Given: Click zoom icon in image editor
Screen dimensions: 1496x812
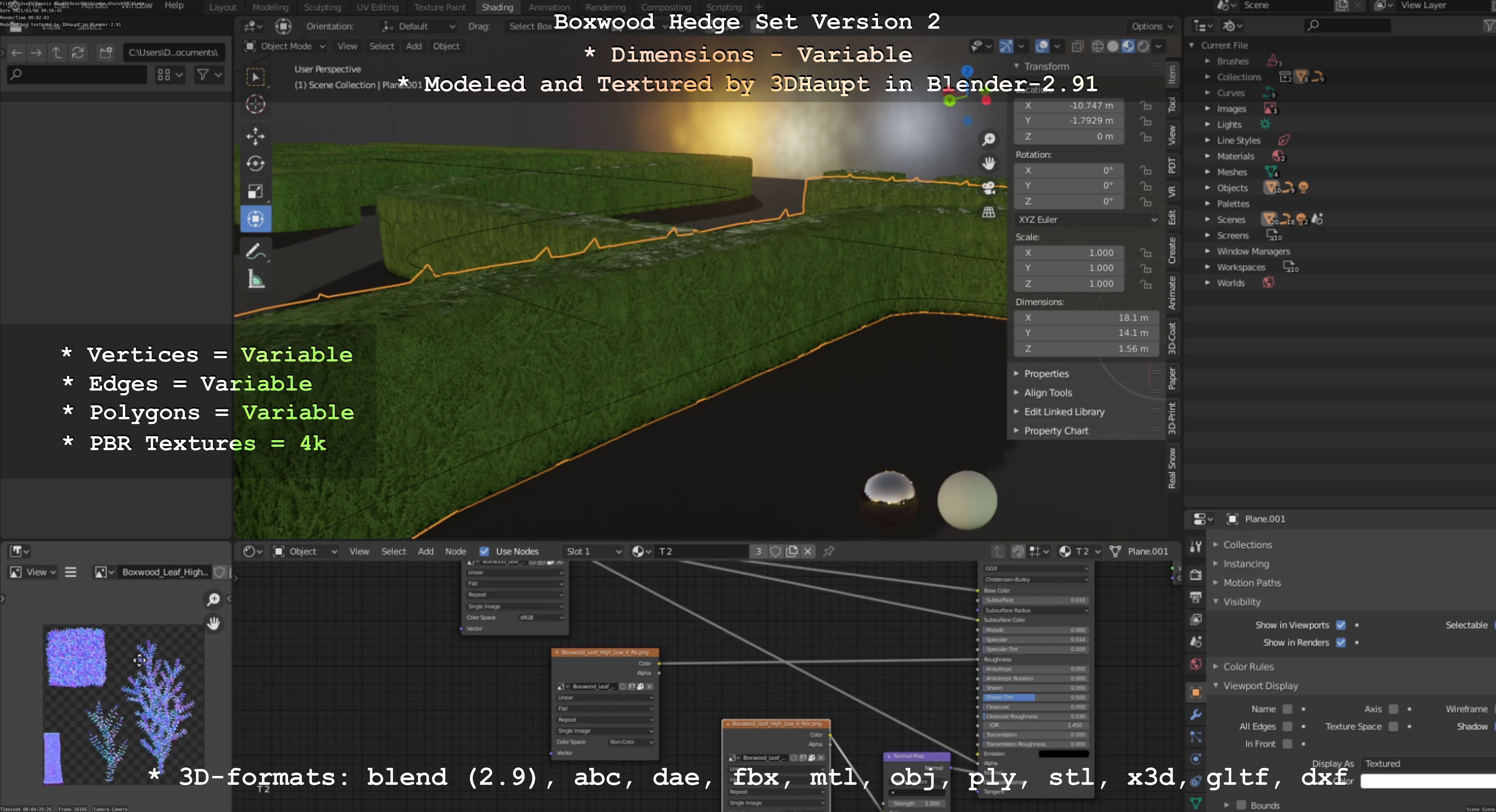Looking at the screenshot, I should [x=214, y=599].
